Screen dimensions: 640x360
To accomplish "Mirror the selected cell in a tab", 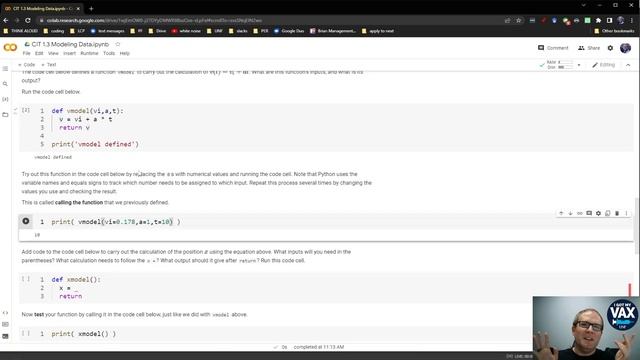I will 608,213.
